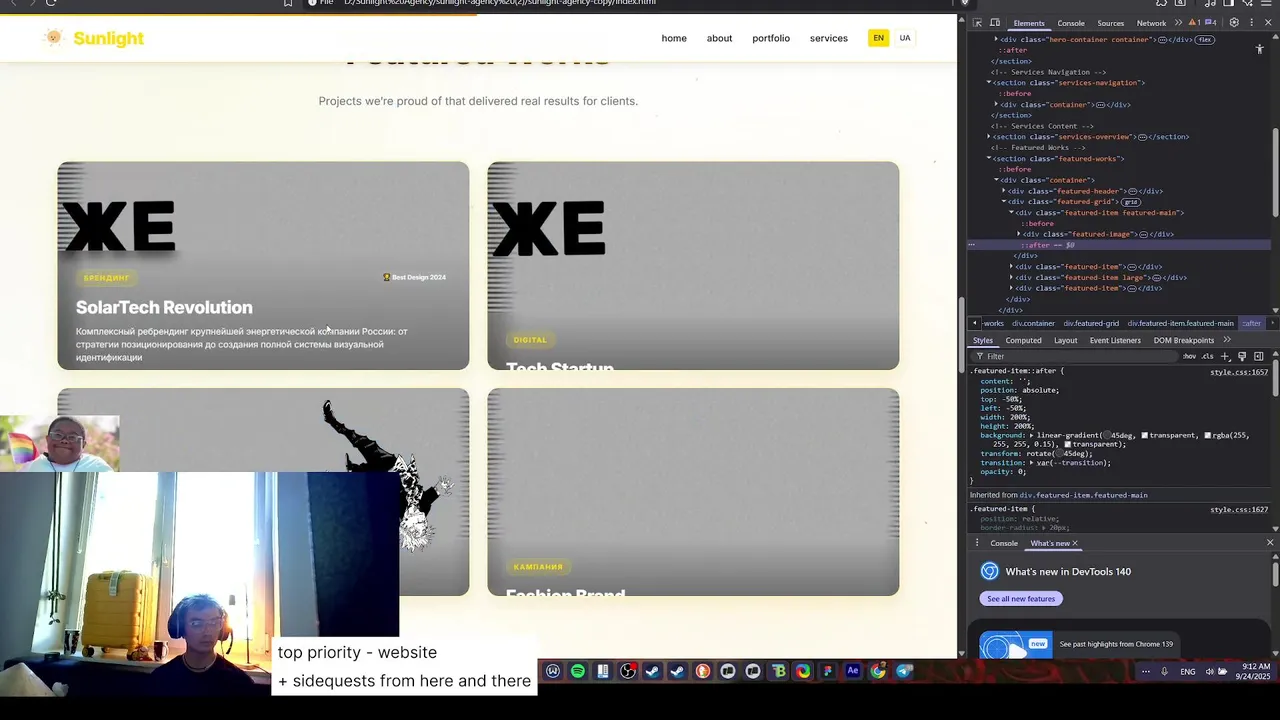Collapse the services-navigation section node

point(989,83)
